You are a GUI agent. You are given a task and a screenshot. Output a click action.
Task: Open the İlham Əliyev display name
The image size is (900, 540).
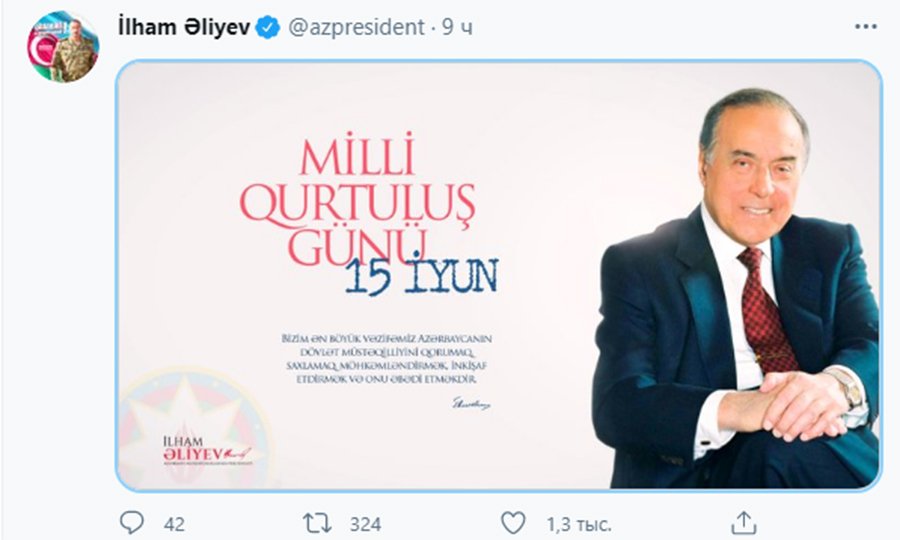click(x=184, y=27)
